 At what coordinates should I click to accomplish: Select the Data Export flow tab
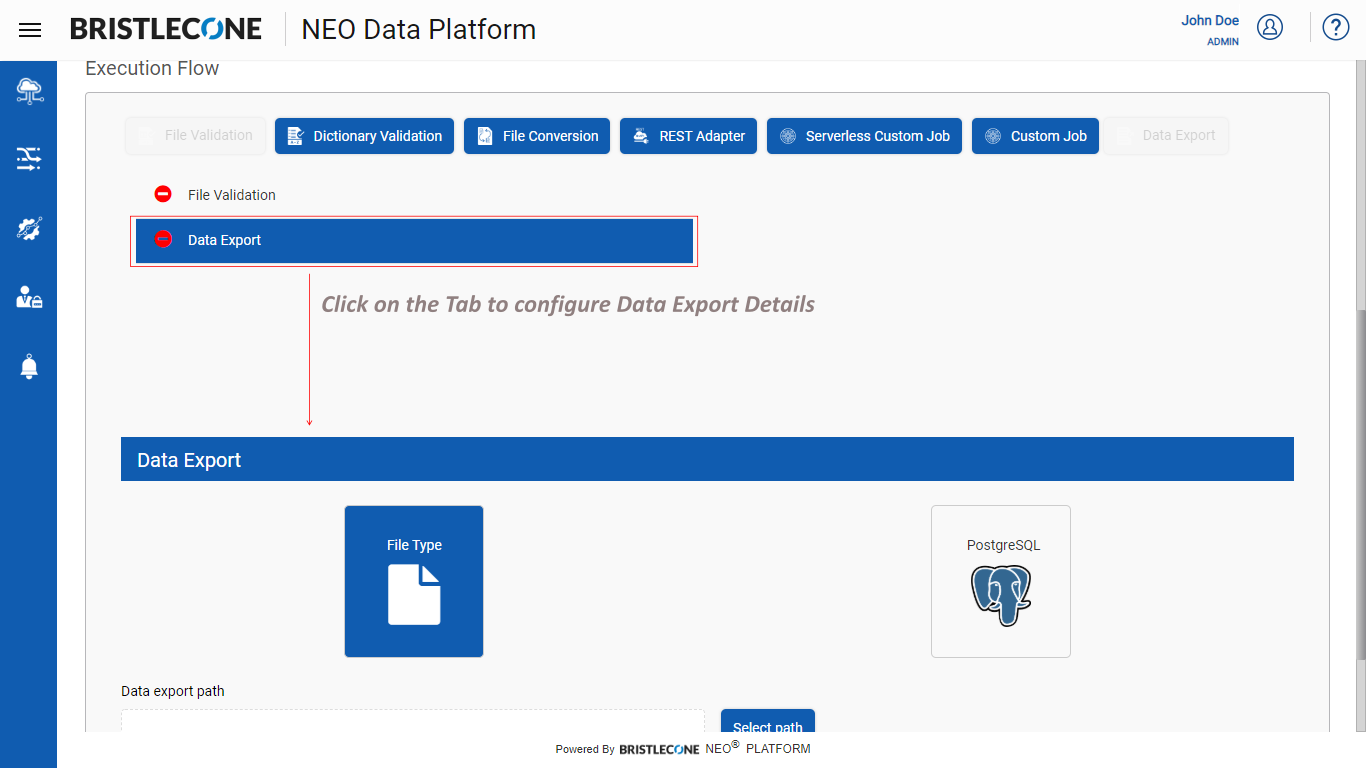(414, 241)
